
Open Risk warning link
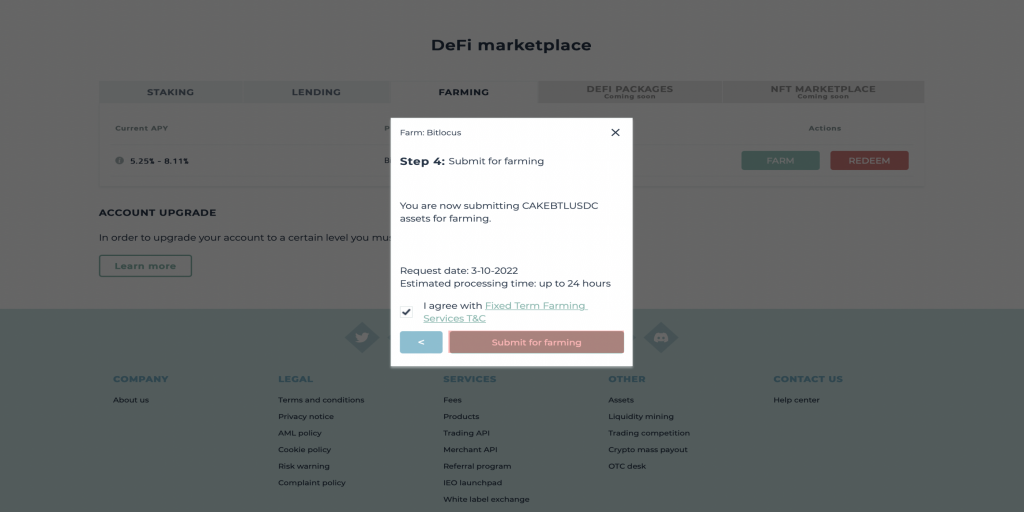pos(304,466)
